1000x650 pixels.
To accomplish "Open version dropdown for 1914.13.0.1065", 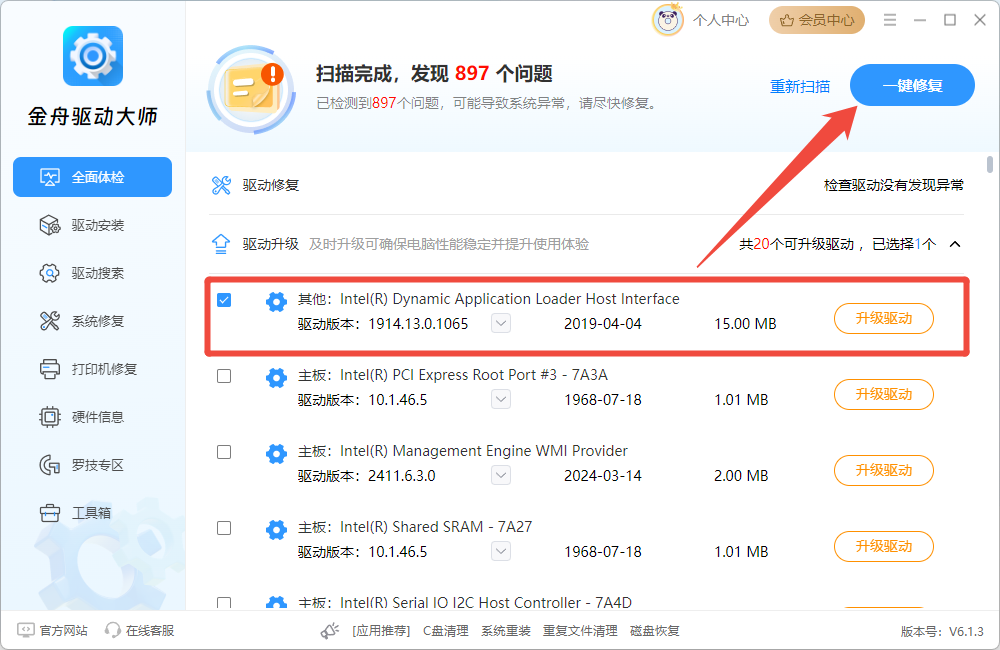I will 501,323.
